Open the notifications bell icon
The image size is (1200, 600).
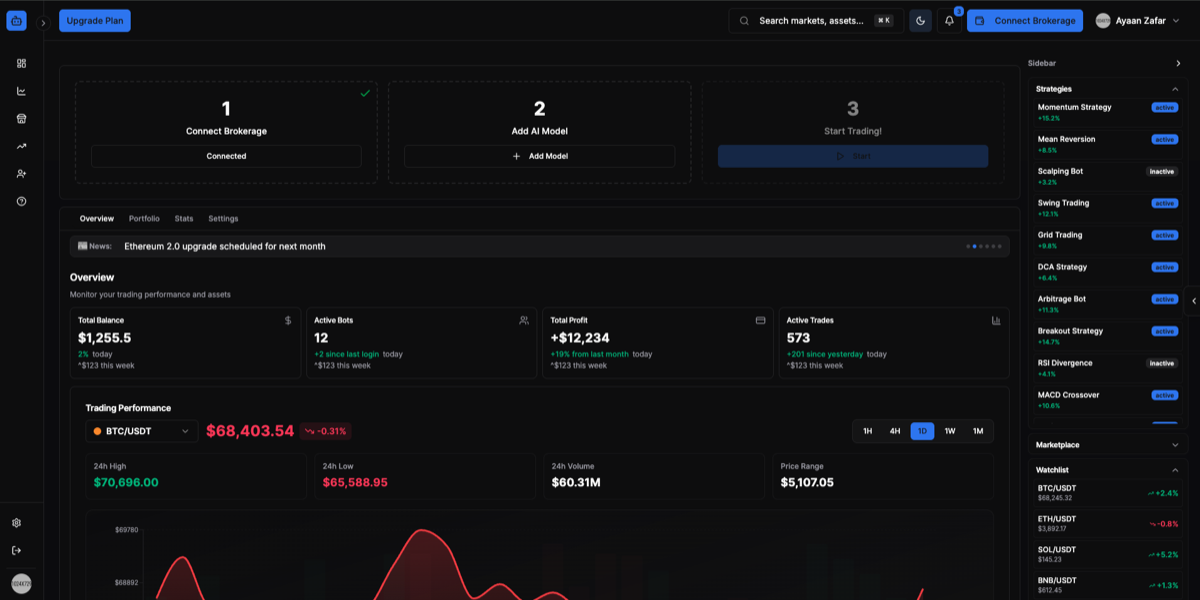click(x=949, y=20)
